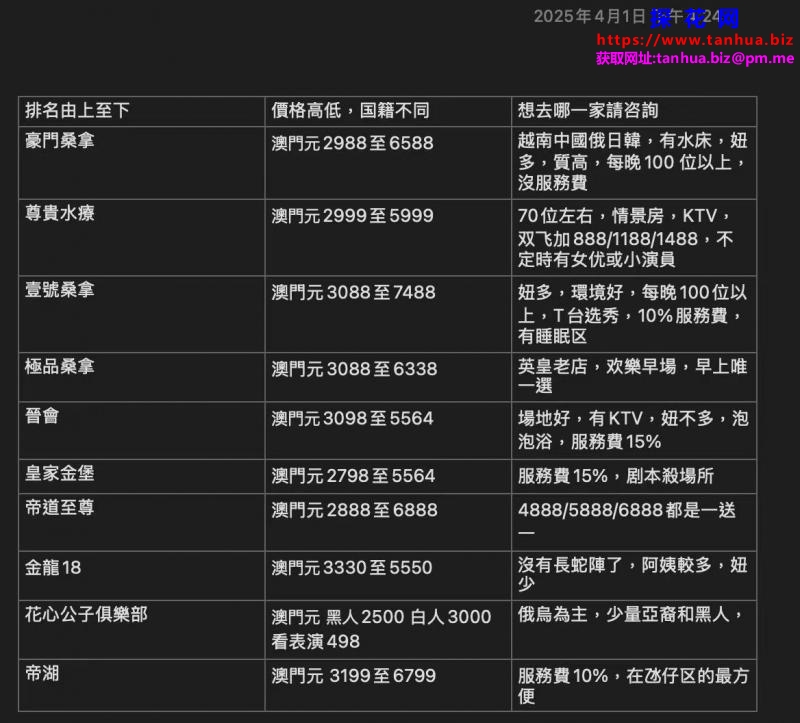The image size is (800, 723).
Task: Select the 澳門元 3199 至 6799 price cell
Action: (353, 676)
